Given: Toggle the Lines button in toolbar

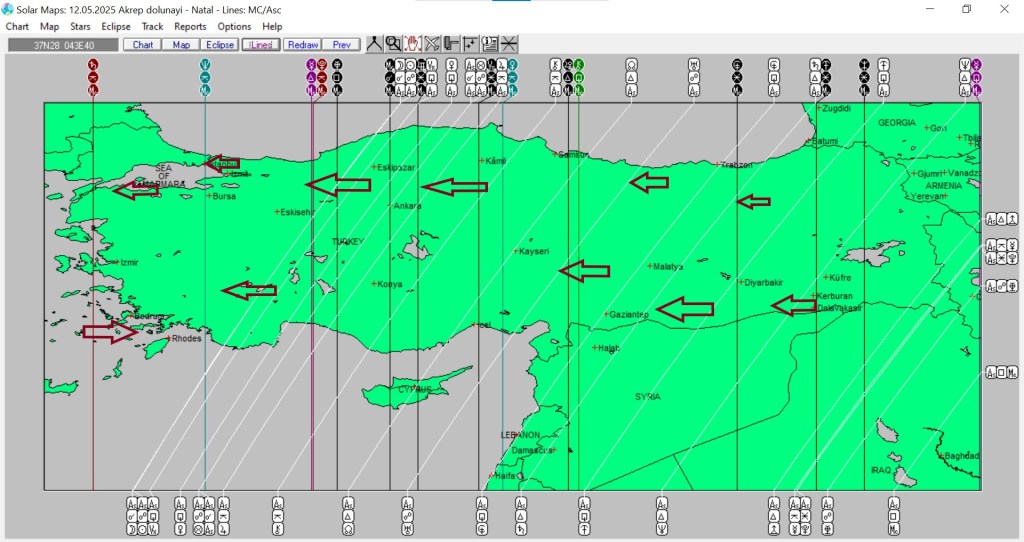Looking at the screenshot, I should pyautogui.click(x=261, y=45).
